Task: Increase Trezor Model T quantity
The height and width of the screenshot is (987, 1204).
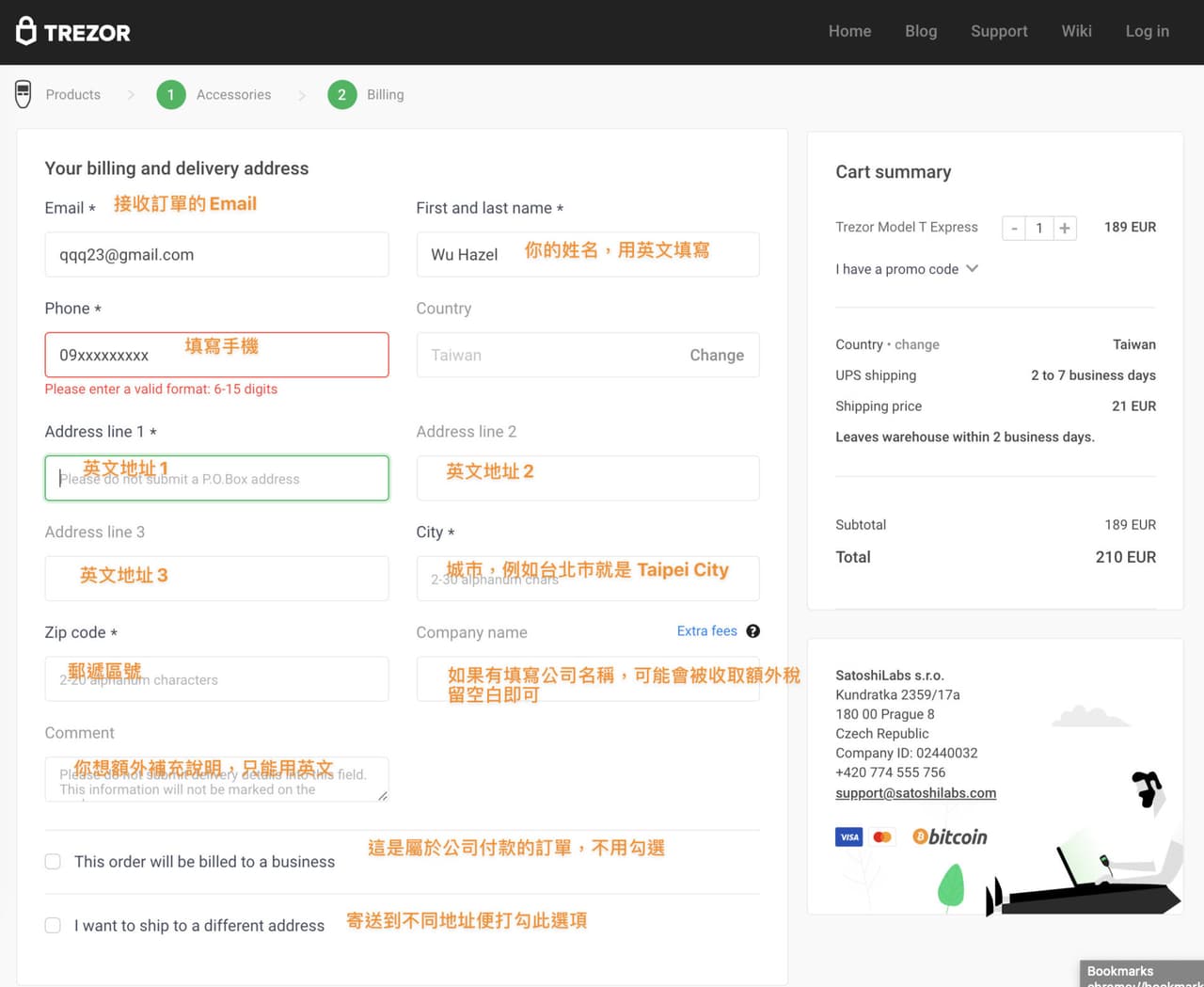Action: 1065,228
